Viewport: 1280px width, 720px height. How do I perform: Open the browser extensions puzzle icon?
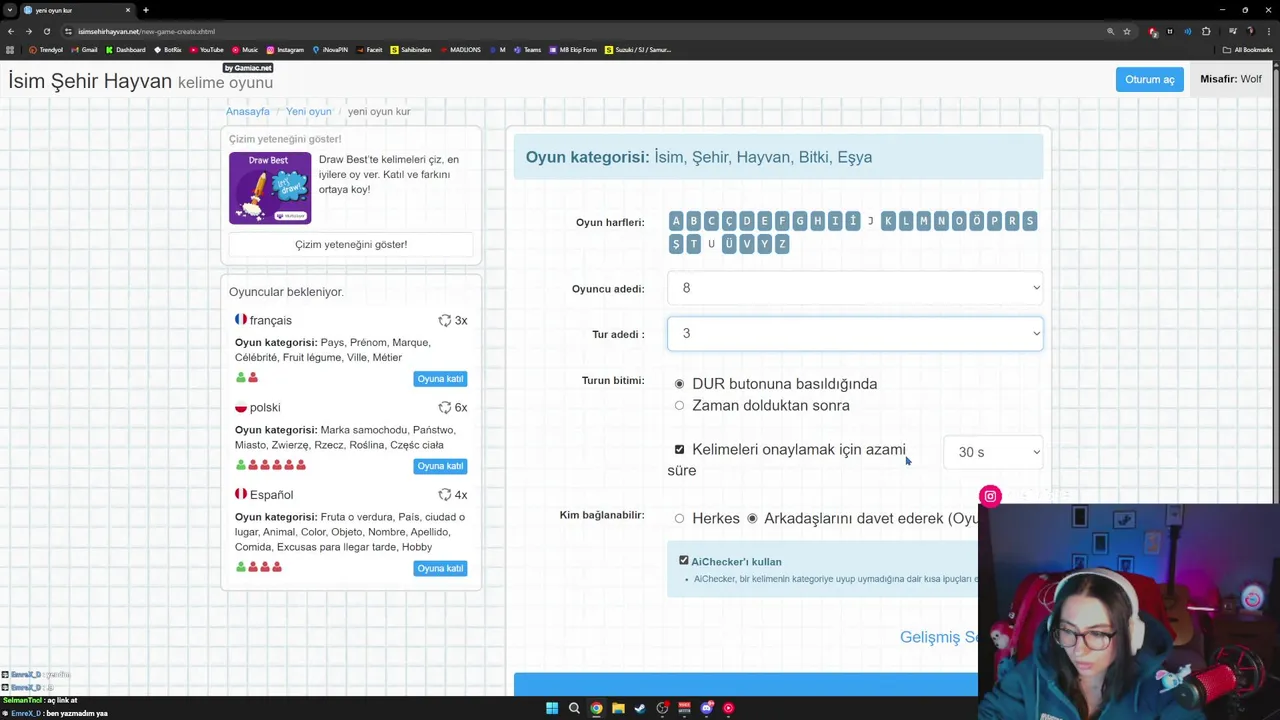pos(1206,31)
